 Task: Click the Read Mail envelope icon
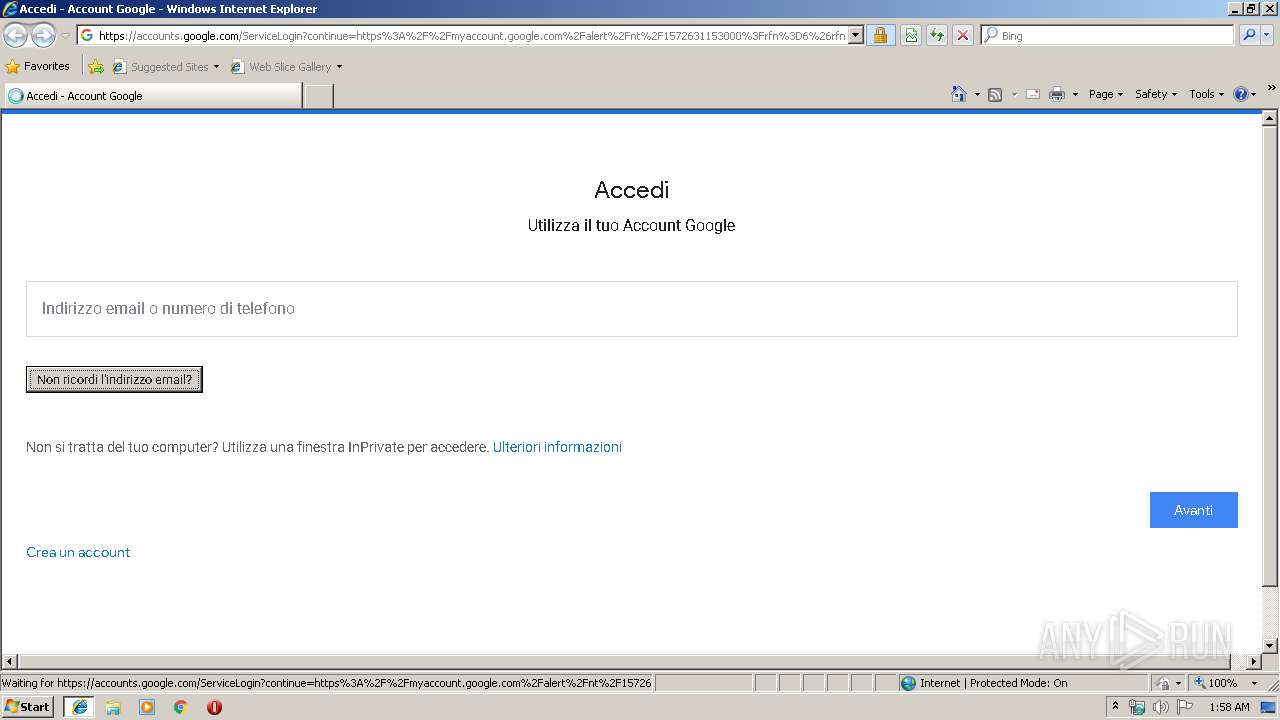click(x=1033, y=94)
